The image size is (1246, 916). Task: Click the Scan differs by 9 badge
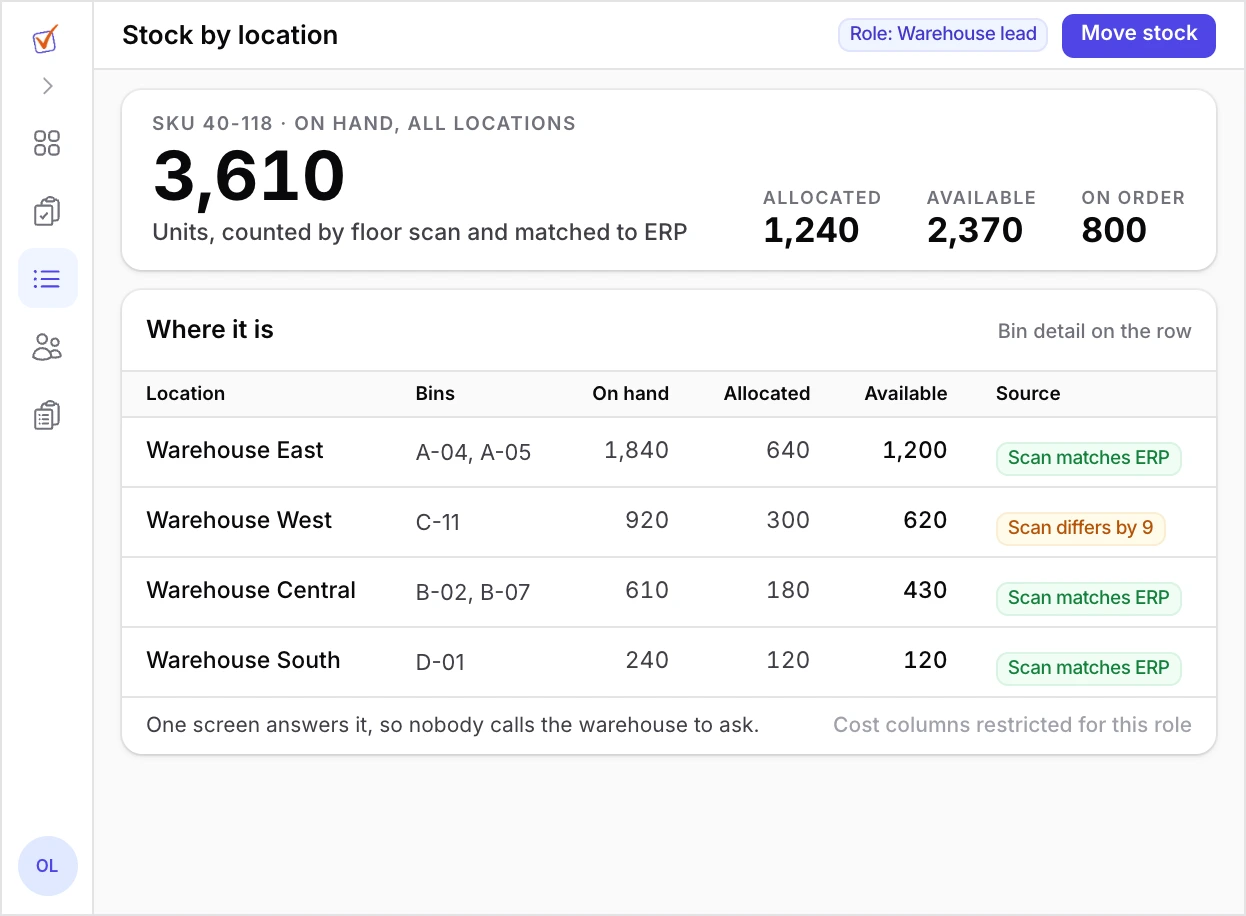1080,528
